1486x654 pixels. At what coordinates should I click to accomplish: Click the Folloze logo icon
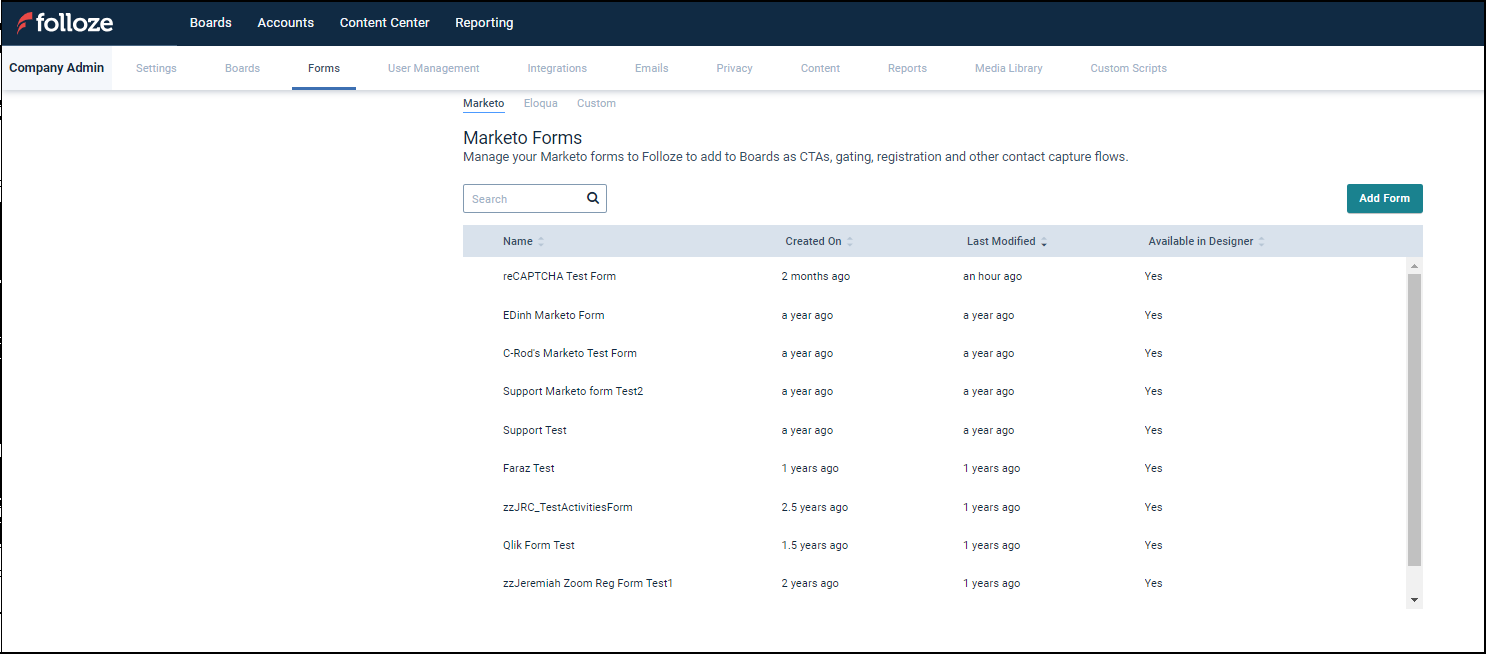(x=24, y=23)
